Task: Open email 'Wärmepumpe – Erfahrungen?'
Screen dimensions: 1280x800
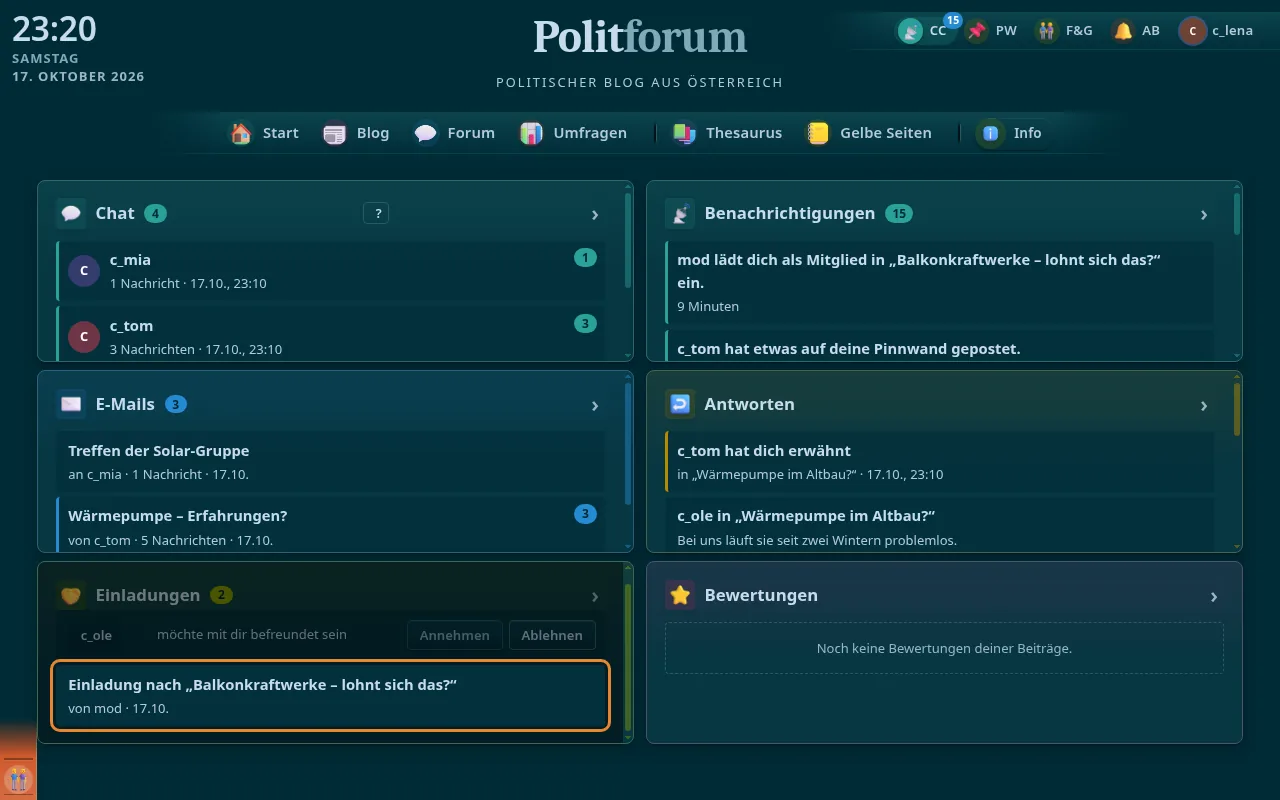Action: coord(331,525)
